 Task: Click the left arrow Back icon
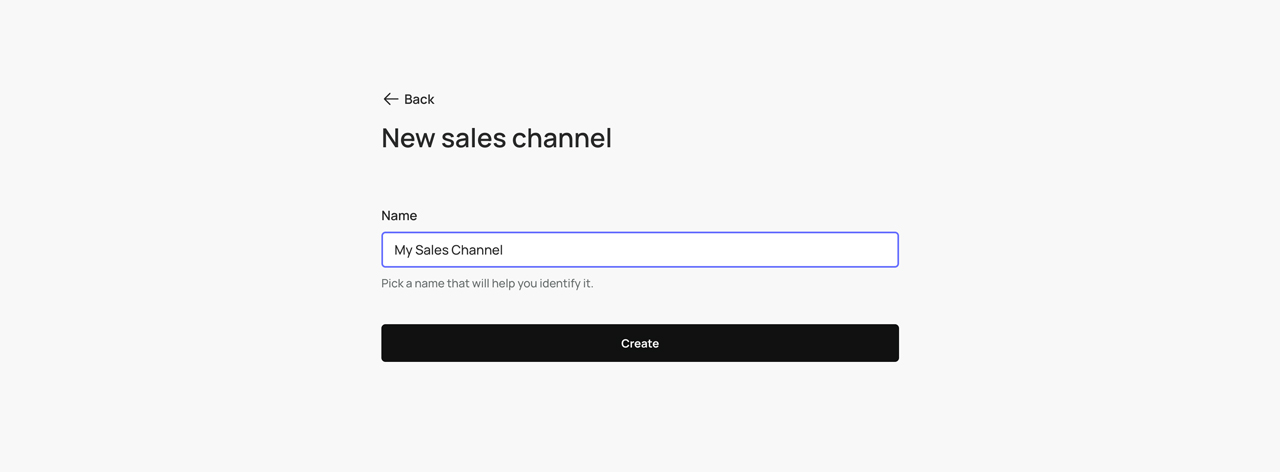pyautogui.click(x=390, y=99)
